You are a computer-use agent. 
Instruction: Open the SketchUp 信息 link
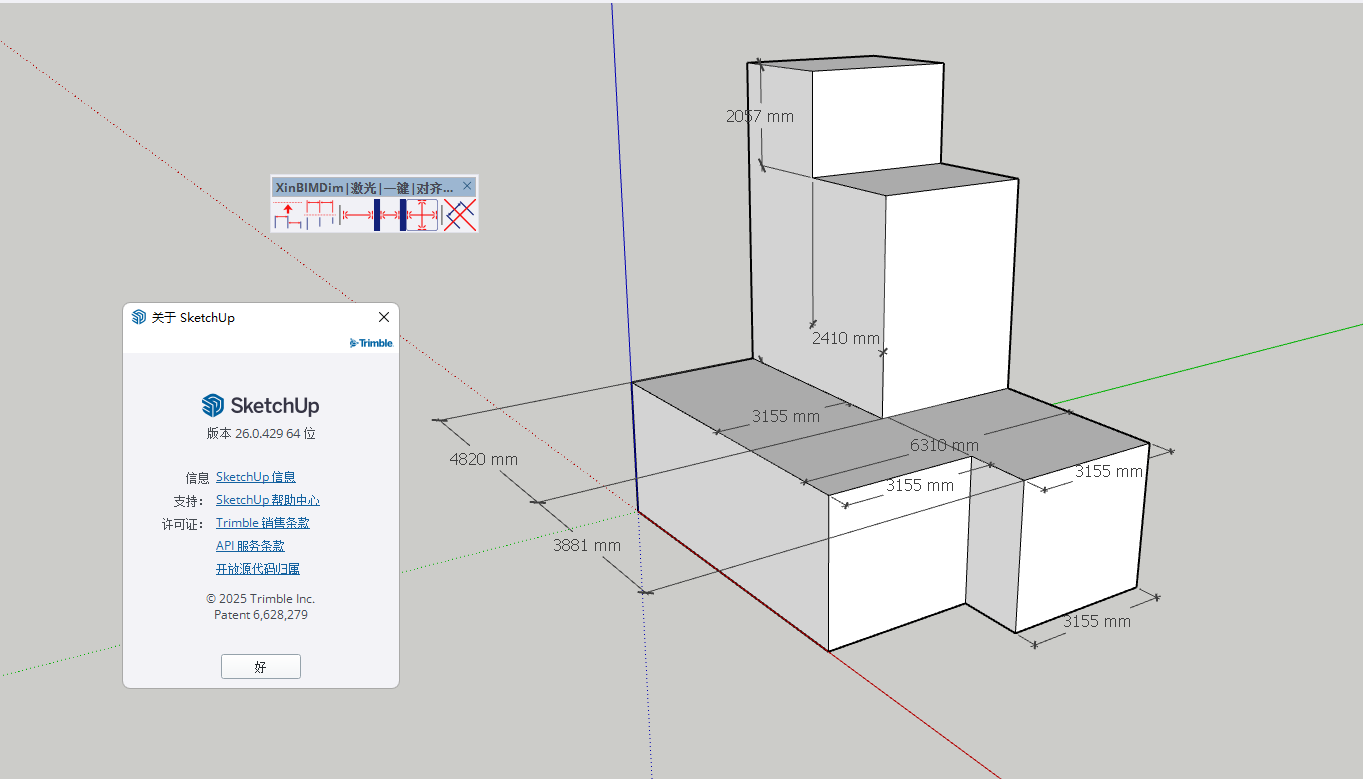(255, 477)
